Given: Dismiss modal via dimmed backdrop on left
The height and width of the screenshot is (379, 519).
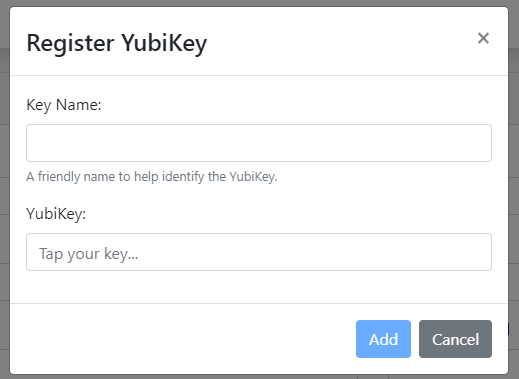Looking at the screenshot, I should click(5, 189).
